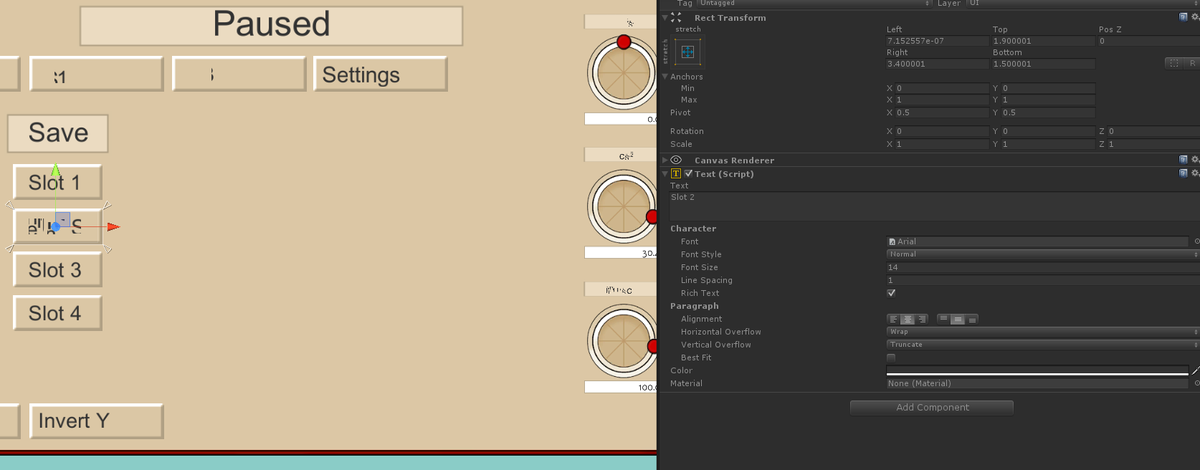Click the Right value field

pos(936,64)
